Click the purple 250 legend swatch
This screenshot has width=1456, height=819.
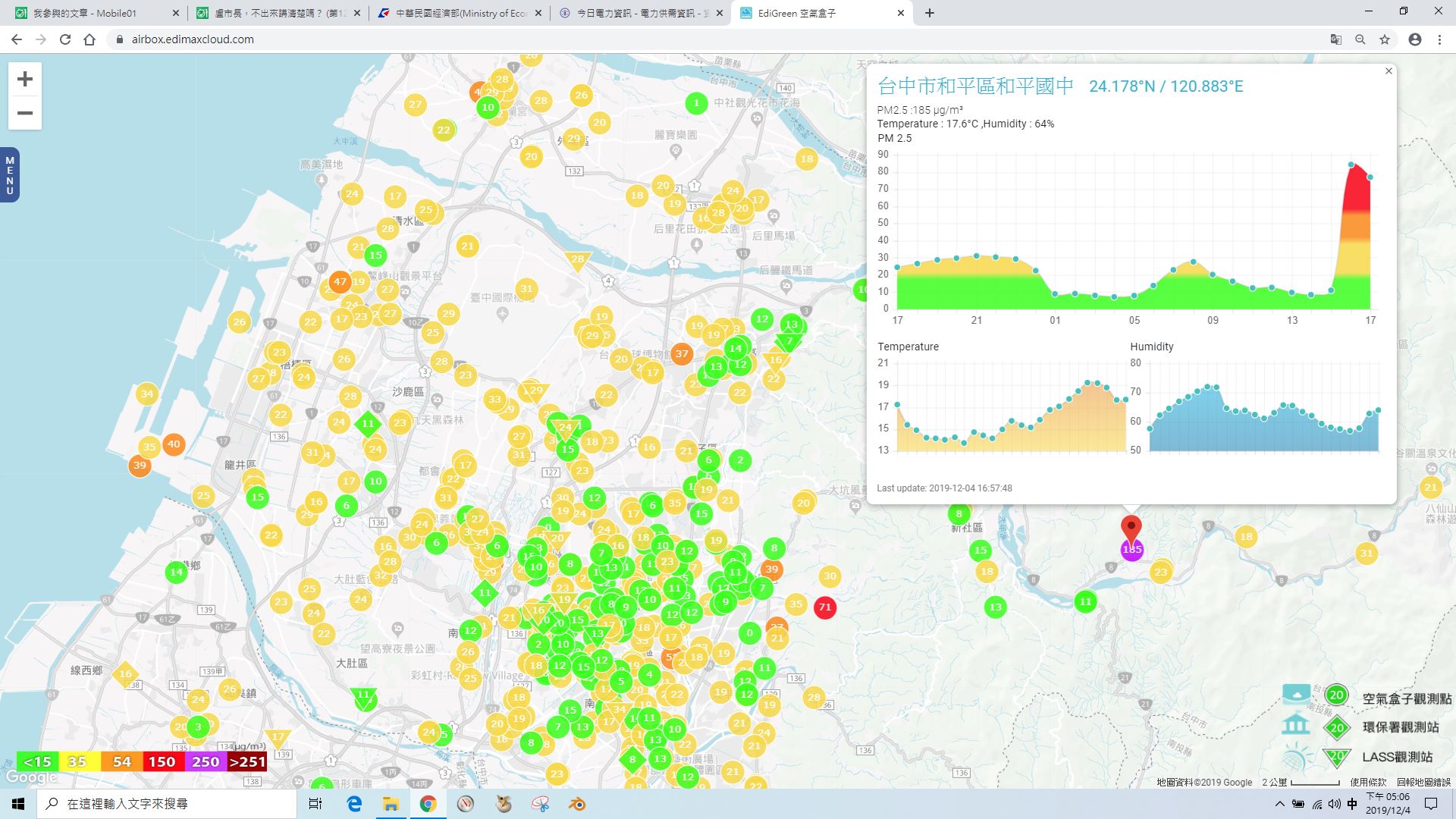[x=205, y=761]
